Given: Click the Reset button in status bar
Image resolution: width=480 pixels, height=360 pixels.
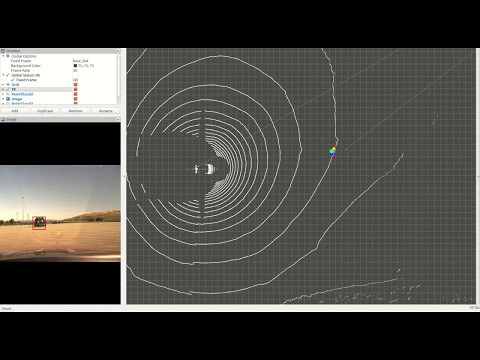Looking at the screenshot, I should tap(7, 308).
